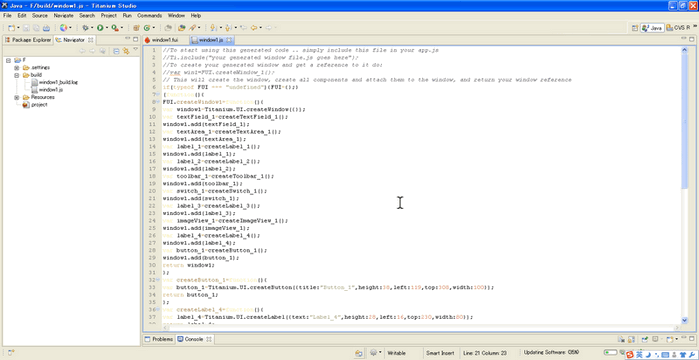The height and width of the screenshot is (360, 699).
Task: Collapse code fold marker at line 8
Action: tap(158, 102)
